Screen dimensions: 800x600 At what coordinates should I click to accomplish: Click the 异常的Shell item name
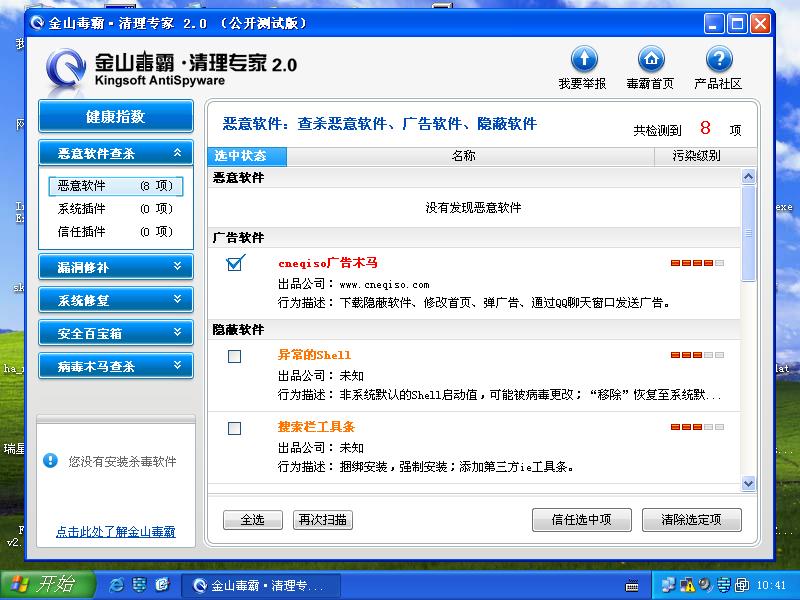coord(314,355)
